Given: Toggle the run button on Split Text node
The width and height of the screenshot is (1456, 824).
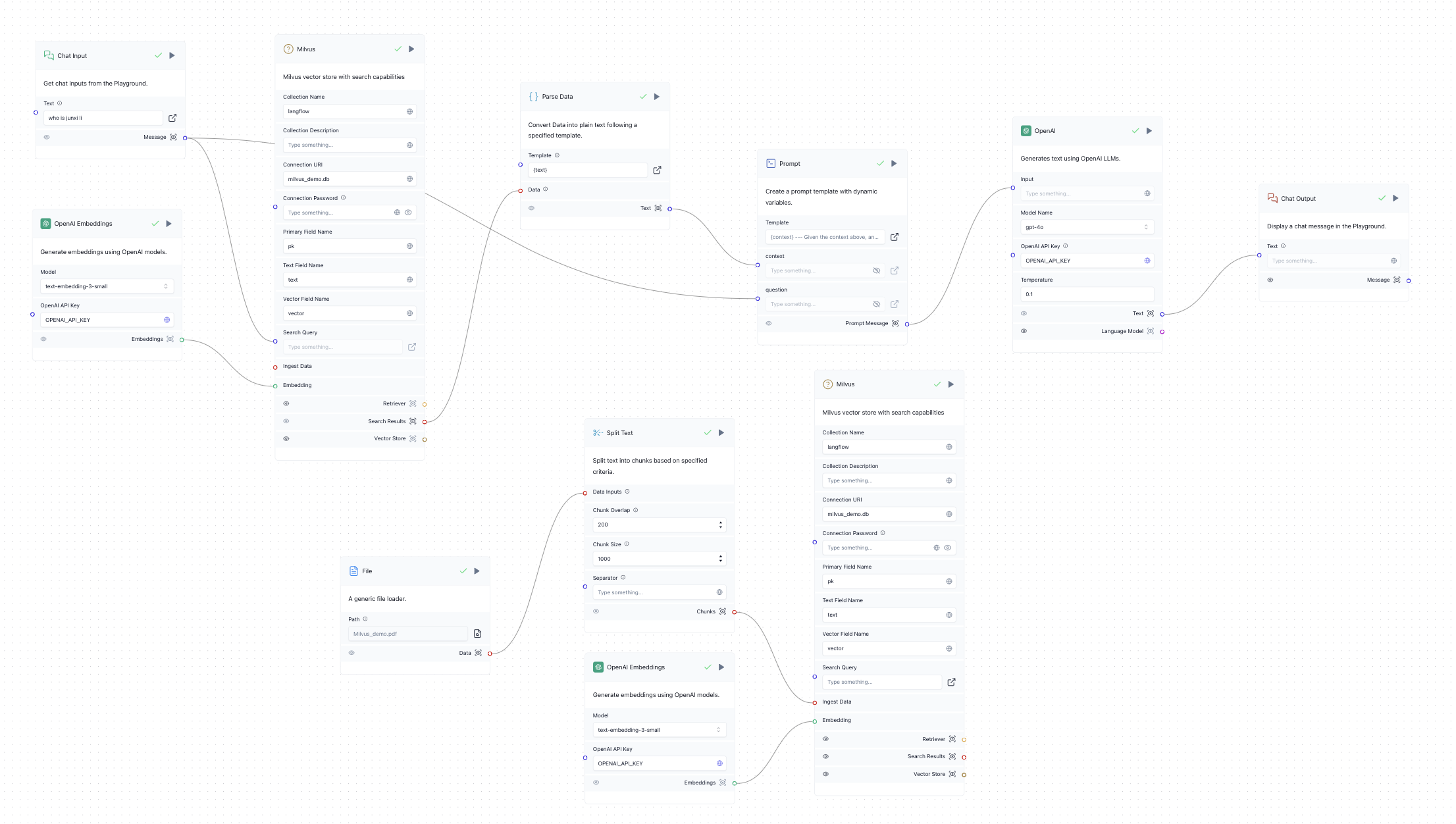Looking at the screenshot, I should tap(722, 432).
